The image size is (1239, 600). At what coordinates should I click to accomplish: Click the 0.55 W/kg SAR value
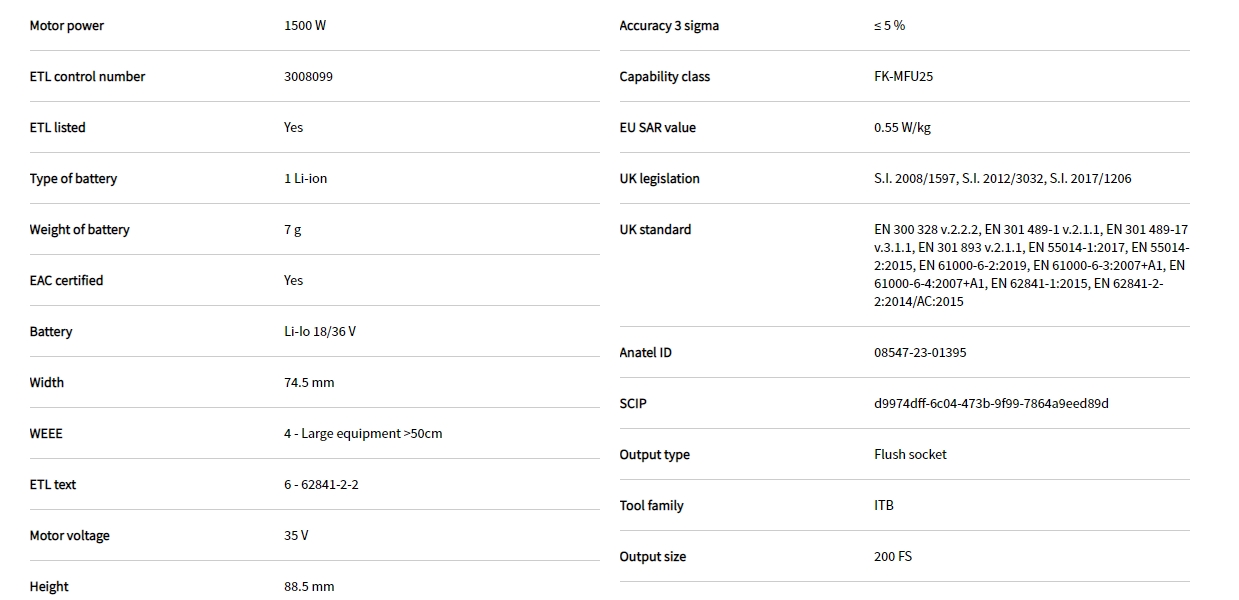click(x=902, y=128)
